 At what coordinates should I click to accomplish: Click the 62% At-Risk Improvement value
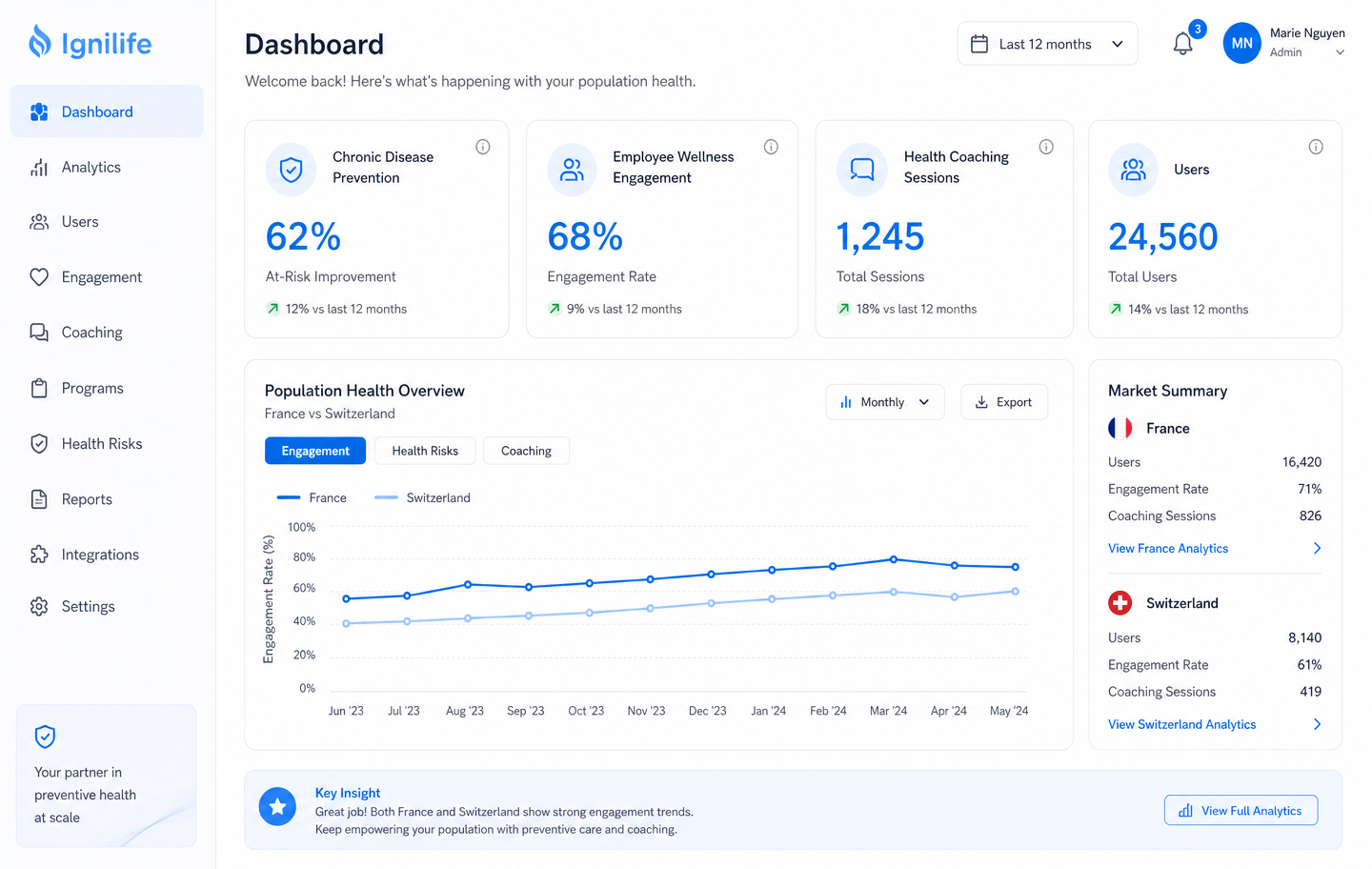[303, 236]
